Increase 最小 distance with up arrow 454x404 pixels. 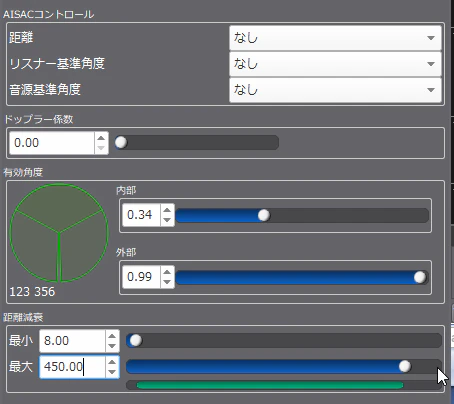coord(112,336)
